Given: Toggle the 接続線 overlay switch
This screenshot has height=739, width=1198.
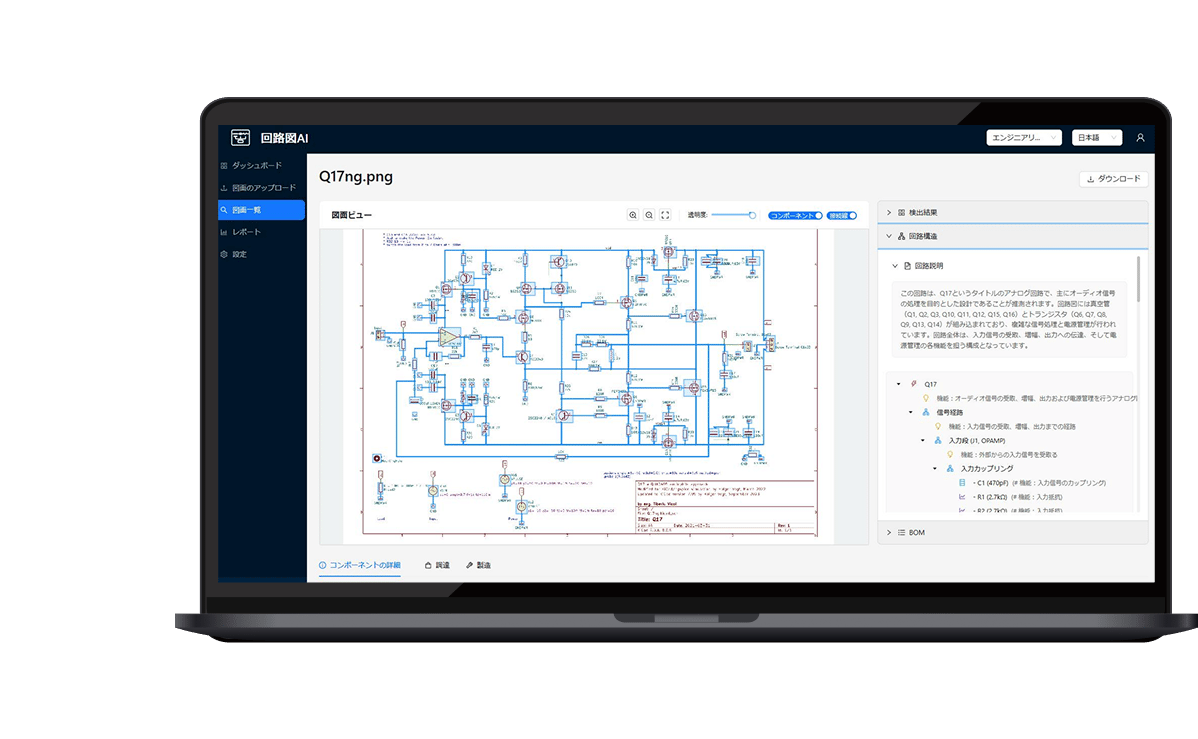Looking at the screenshot, I should point(842,215).
